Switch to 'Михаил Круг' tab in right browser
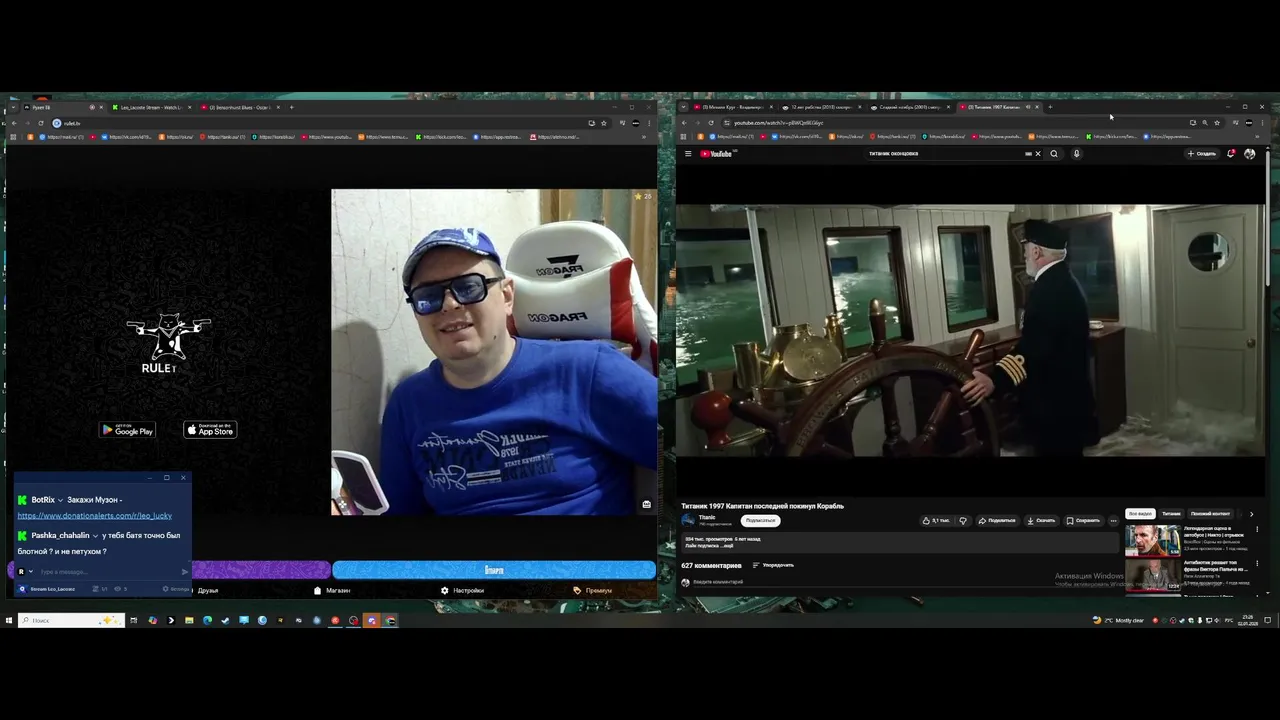This screenshot has height=720, width=1280. [x=733, y=107]
